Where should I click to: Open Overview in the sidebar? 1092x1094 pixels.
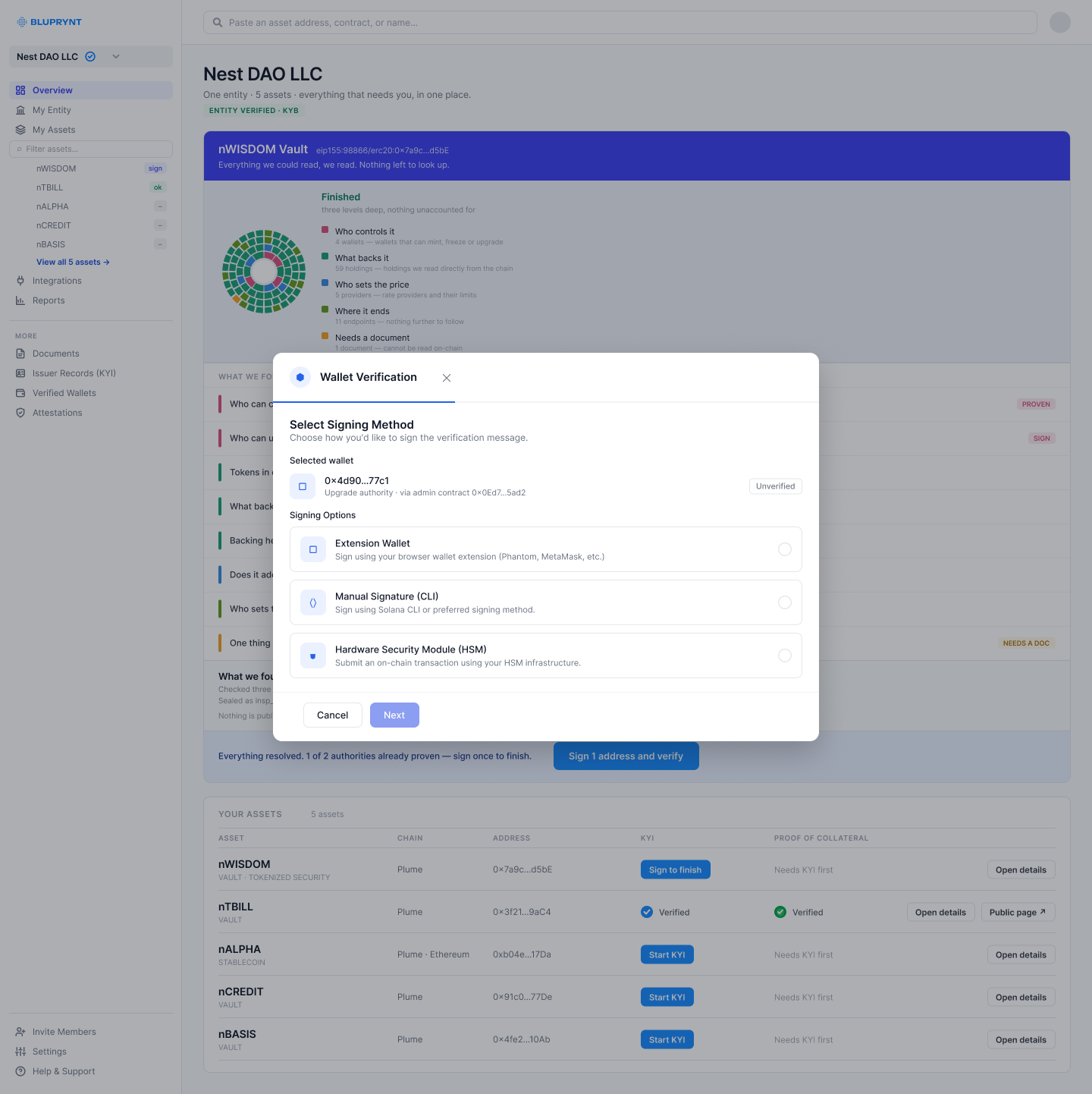coord(91,90)
